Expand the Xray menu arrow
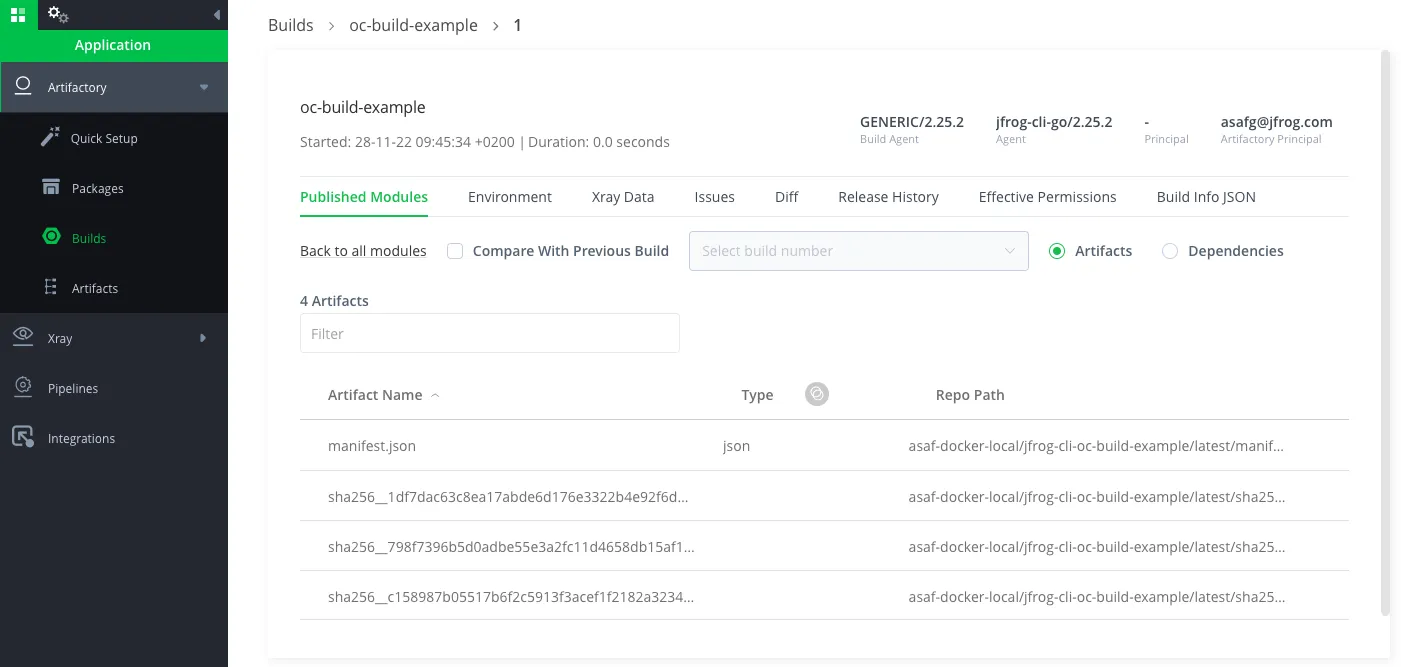Viewport: 1401px width, 667px height. (203, 338)
